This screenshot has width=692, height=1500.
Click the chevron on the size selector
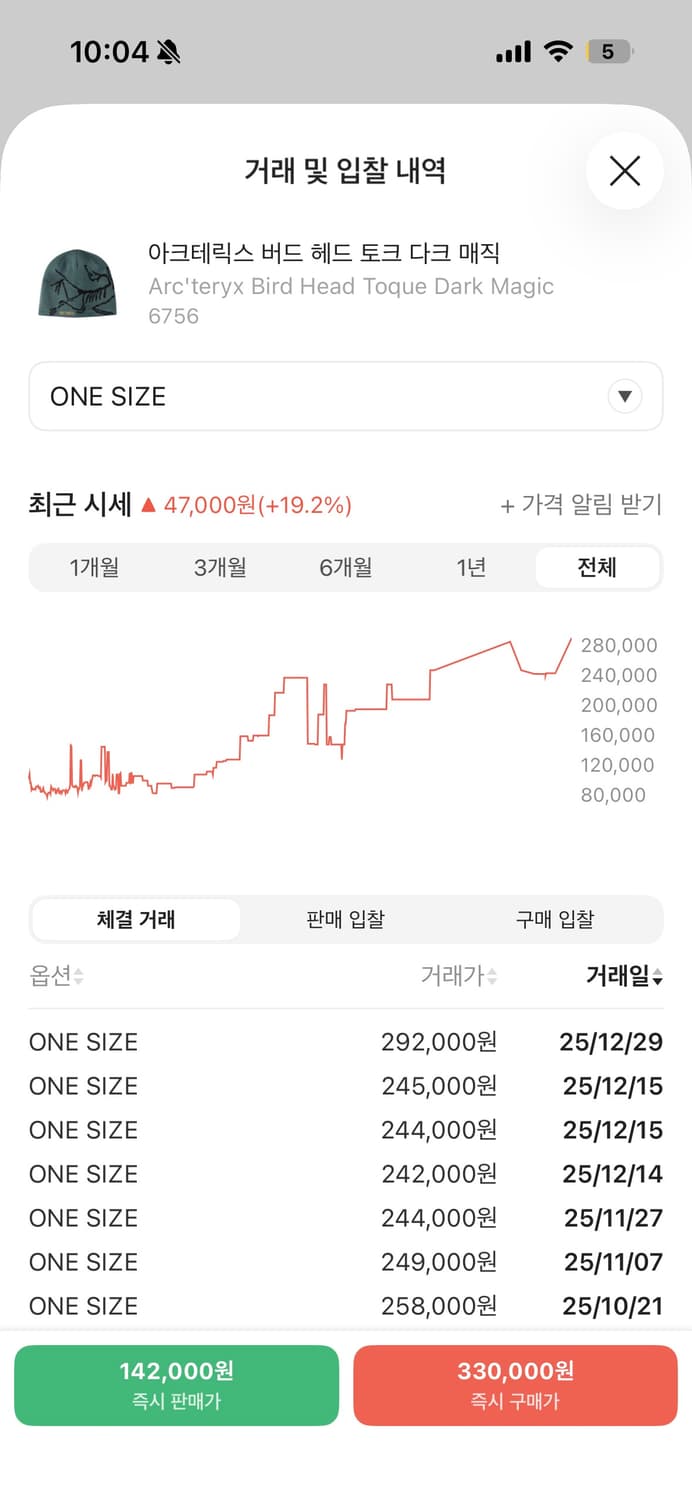tap(625, 396)
